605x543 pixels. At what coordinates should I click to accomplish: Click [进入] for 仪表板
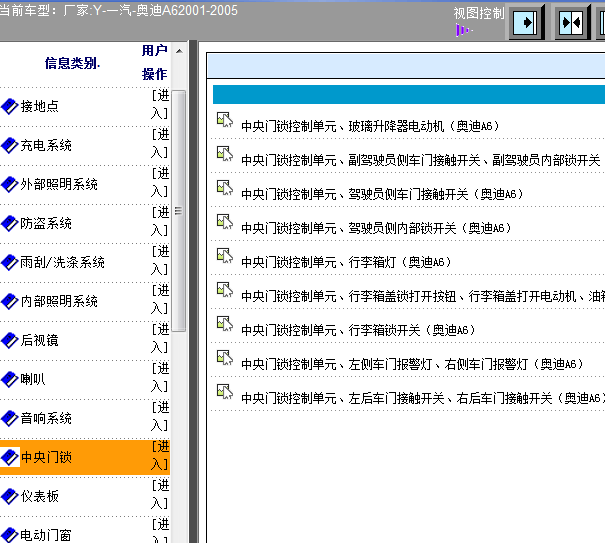click(160, 494)
